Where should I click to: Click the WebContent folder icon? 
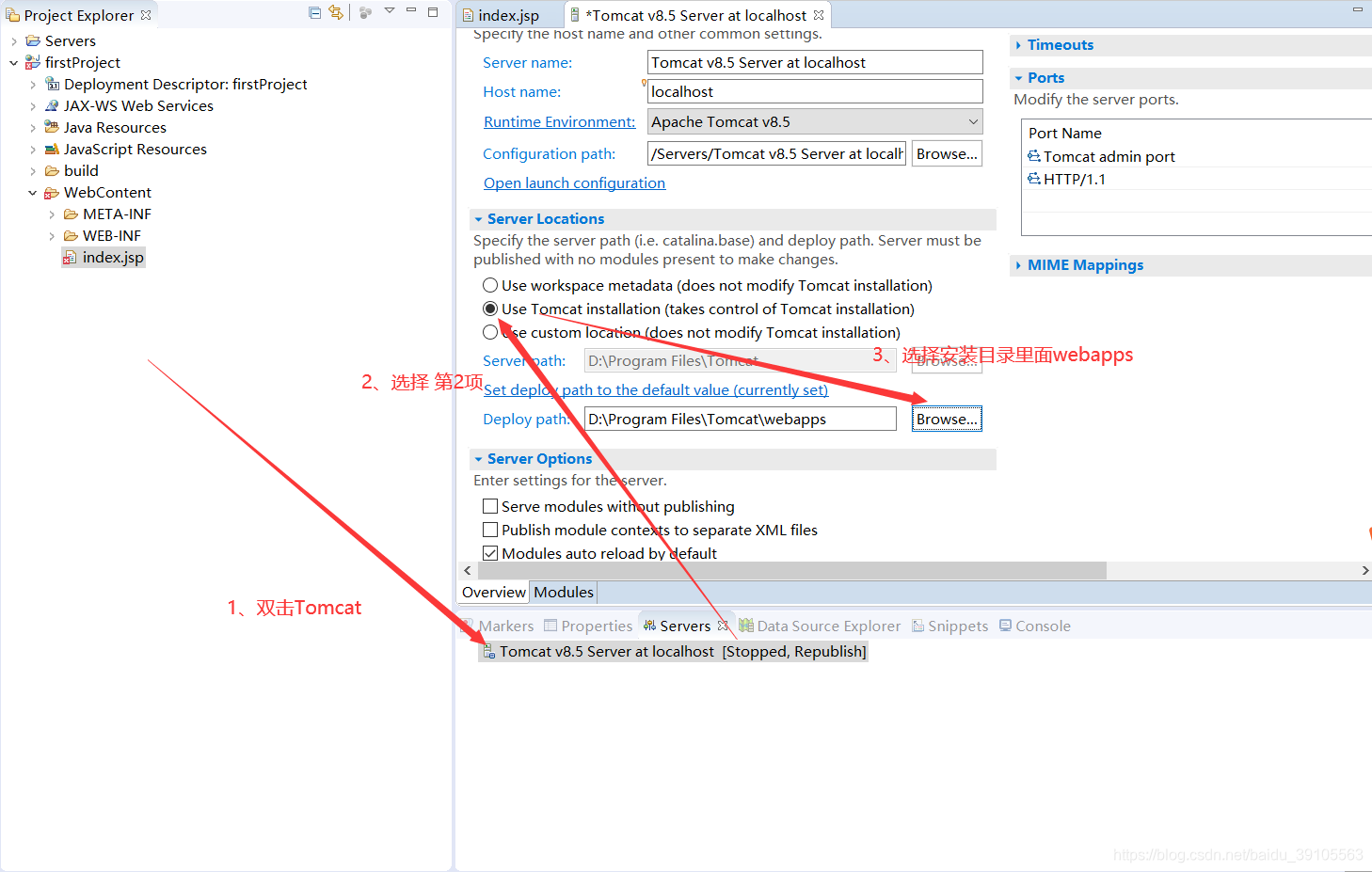pyautogui.click(x=52, y=192)
